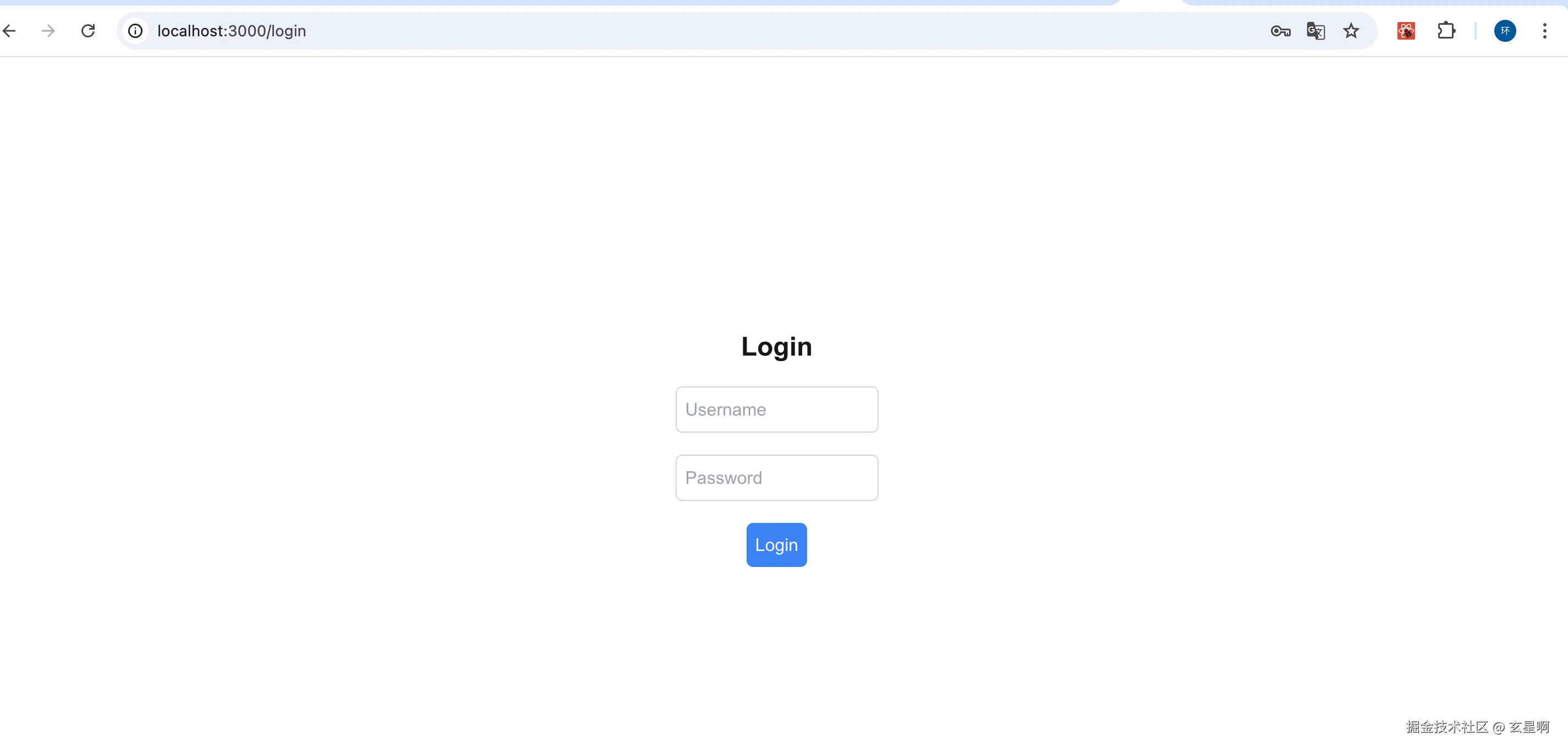Viewport: 1568px width, 753px height.
Task: Focus the Username input field
Action: [x=777, y=410]
